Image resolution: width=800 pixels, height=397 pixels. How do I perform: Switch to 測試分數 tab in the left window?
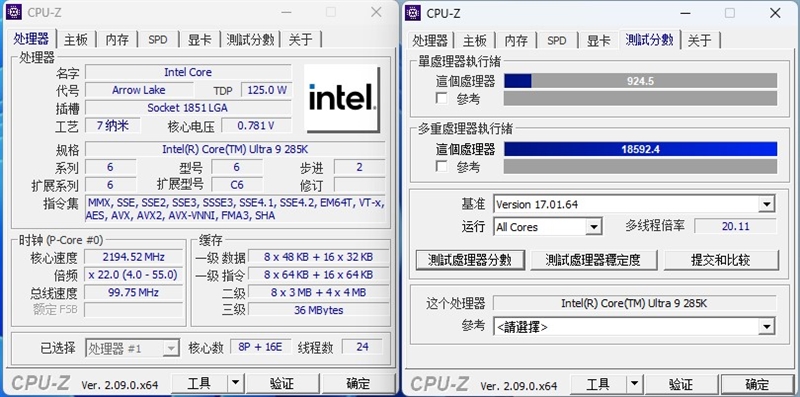point(251,40)
